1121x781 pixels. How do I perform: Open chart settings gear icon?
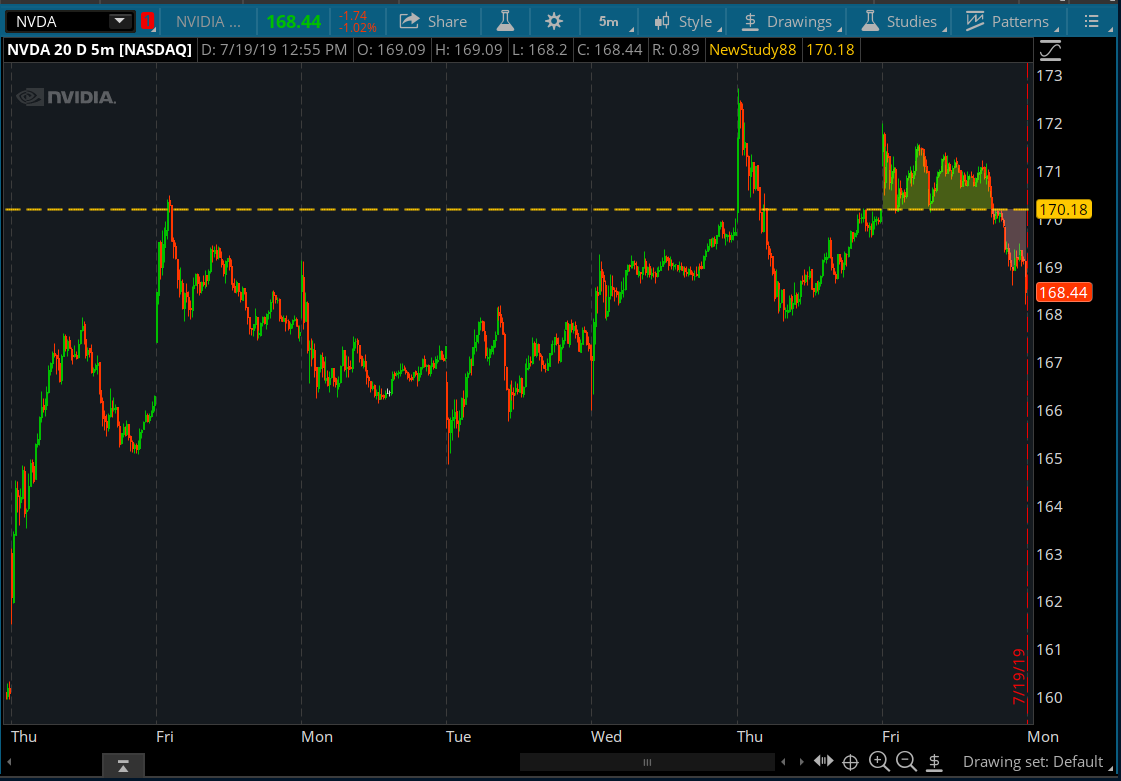pyautogui.click(x=554, y=21)
